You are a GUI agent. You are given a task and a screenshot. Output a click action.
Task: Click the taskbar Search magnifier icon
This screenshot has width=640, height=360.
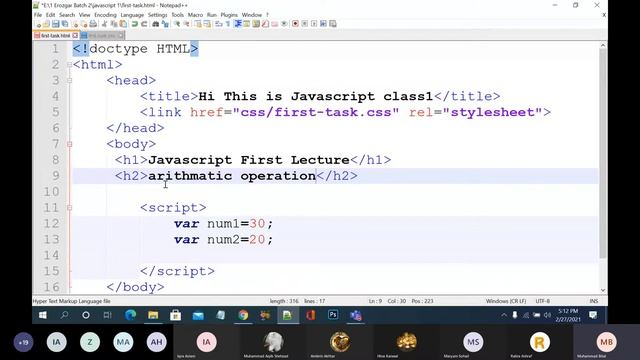pos(64,315)
